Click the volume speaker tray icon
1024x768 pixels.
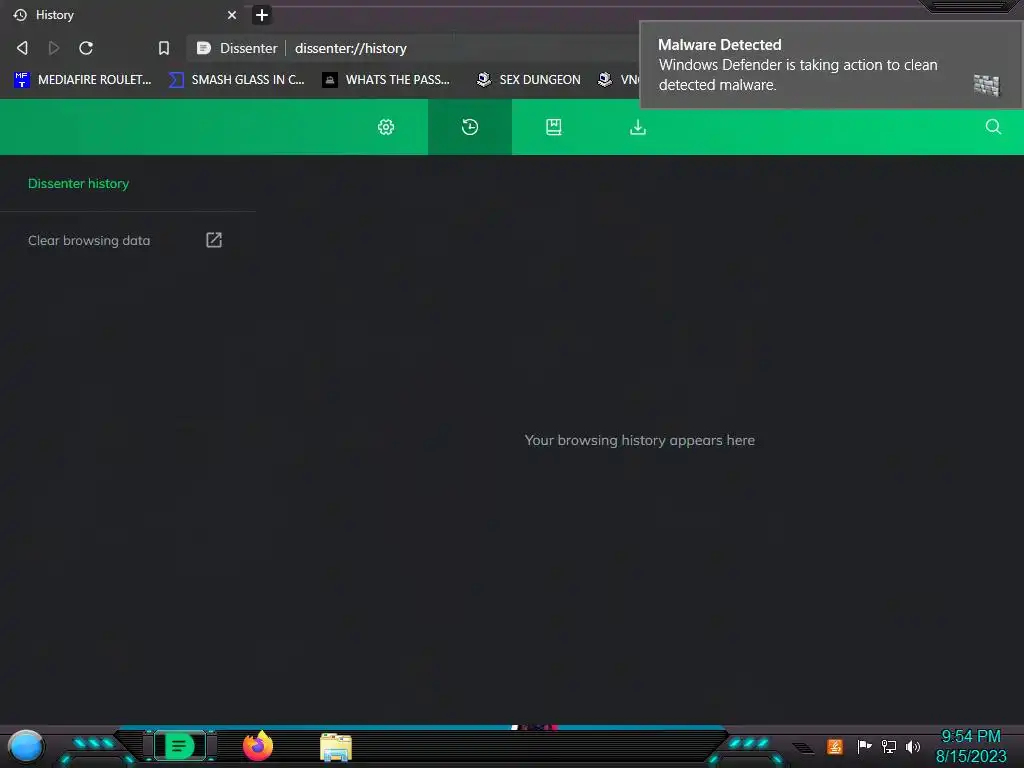[913, 746]
